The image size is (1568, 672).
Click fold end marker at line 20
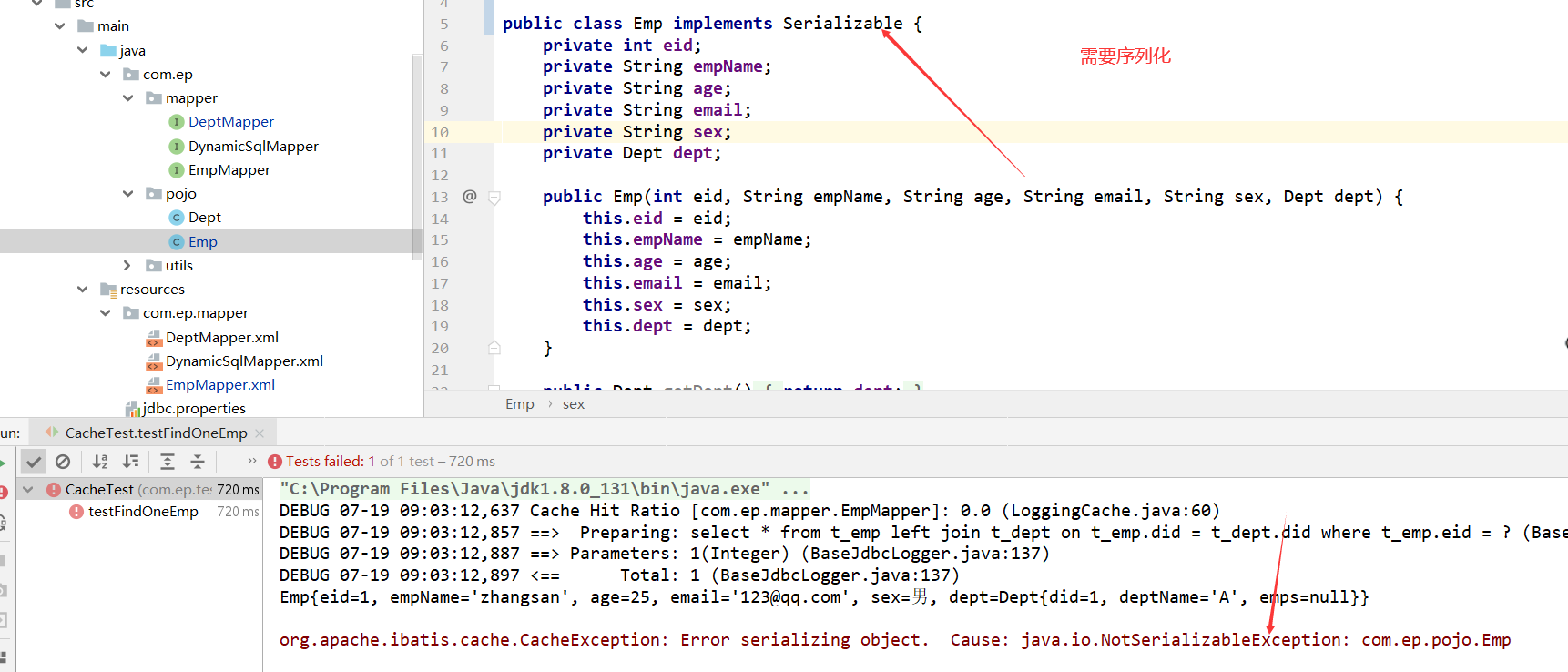(x=494, y=348)
